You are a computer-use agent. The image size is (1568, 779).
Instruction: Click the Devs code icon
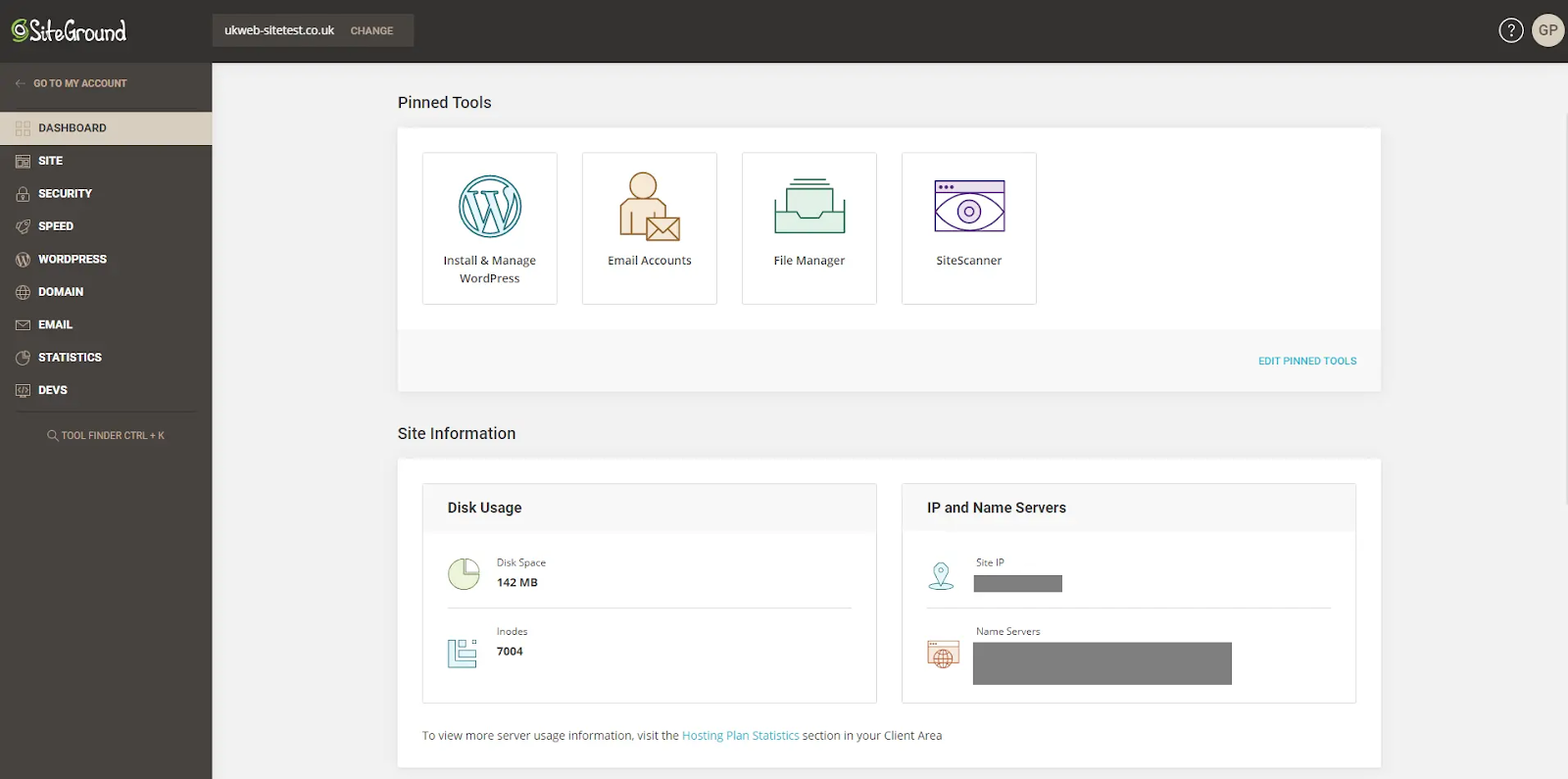23,390
